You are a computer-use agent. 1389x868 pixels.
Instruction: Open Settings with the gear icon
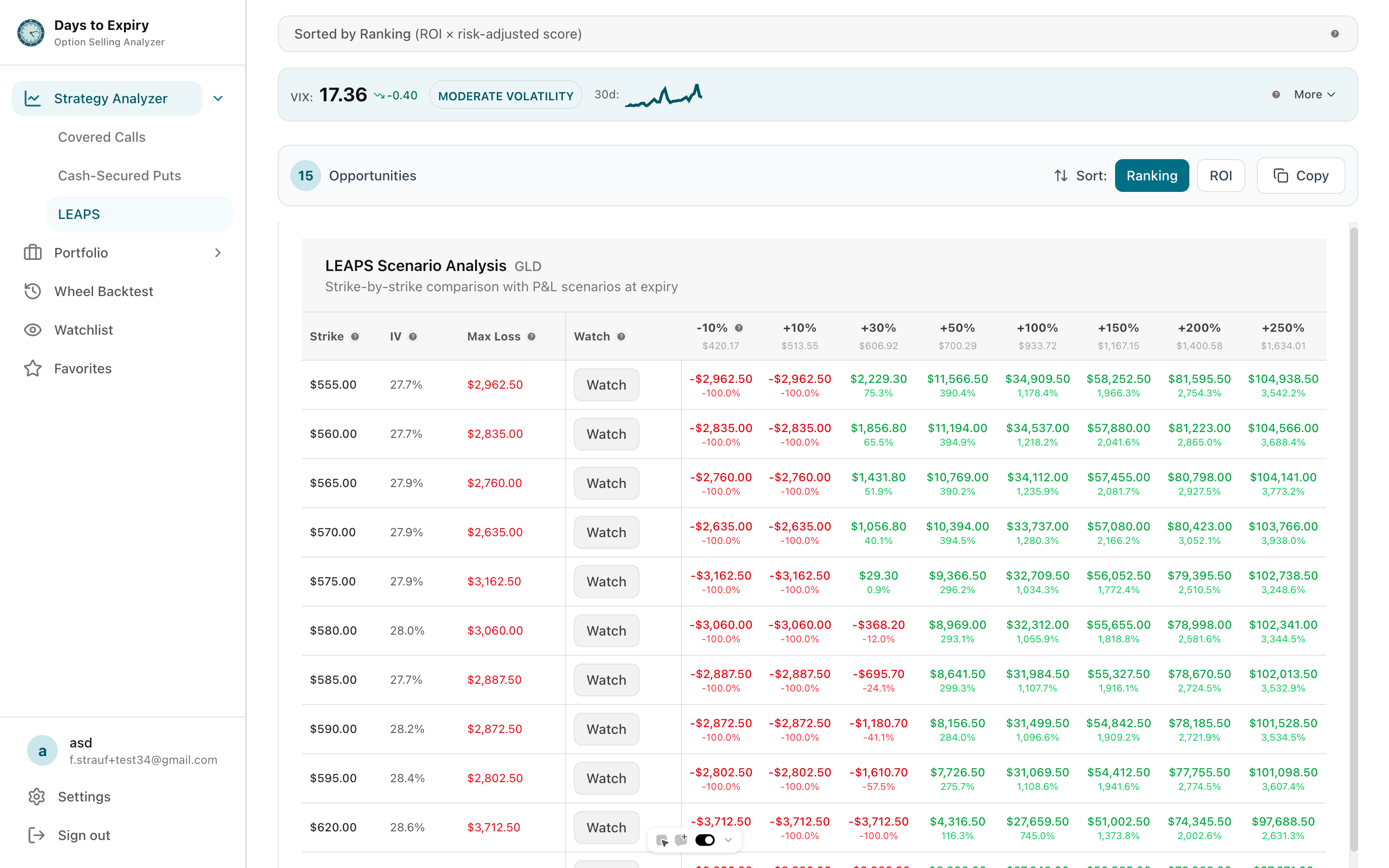point(37,796)
